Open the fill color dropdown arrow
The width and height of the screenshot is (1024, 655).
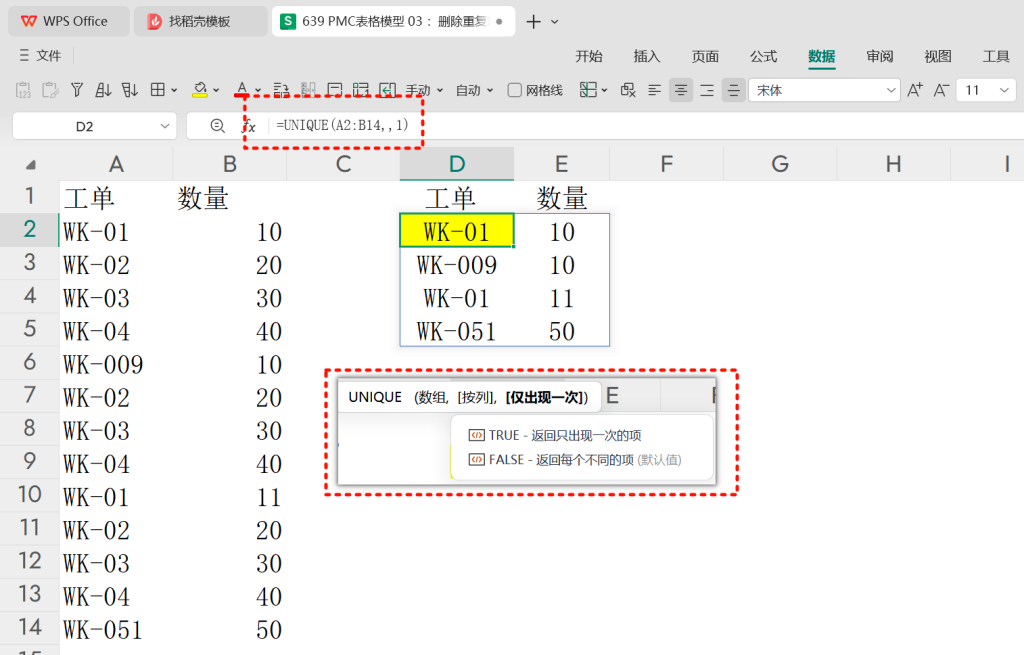click(216, 91)
